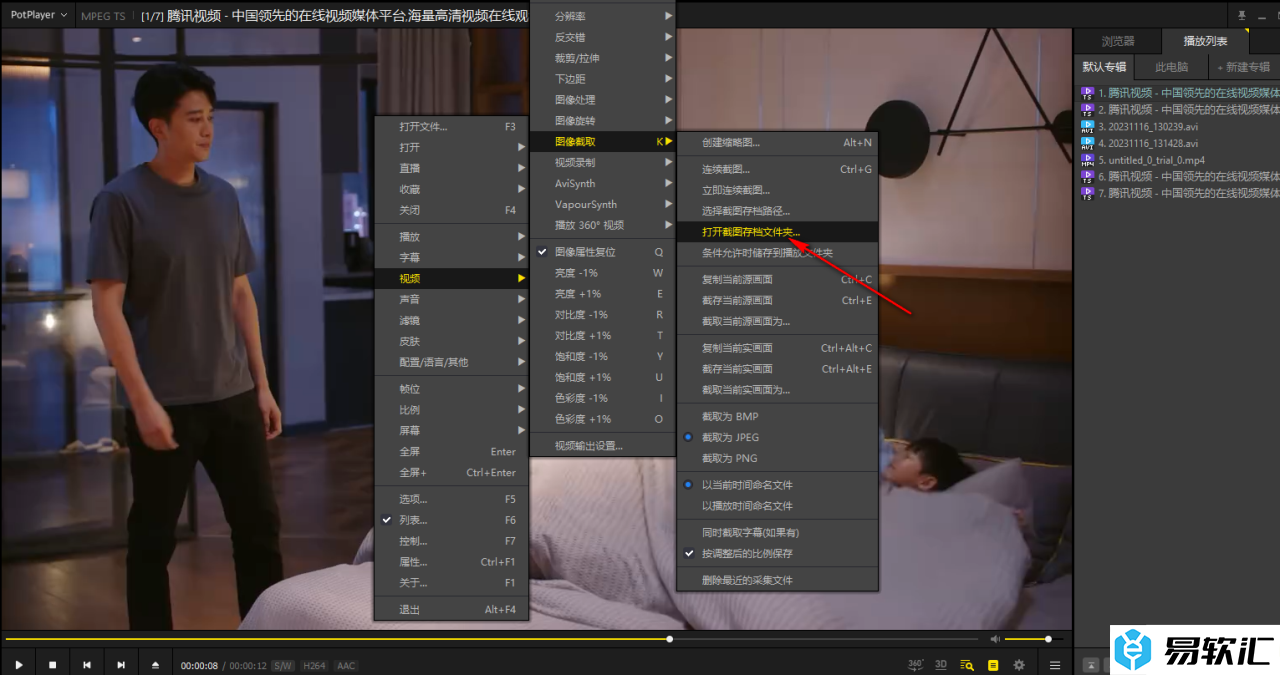Expand the 直播 submenu
The height and width of the screenshot is (675, 1280).
(451, 168)
